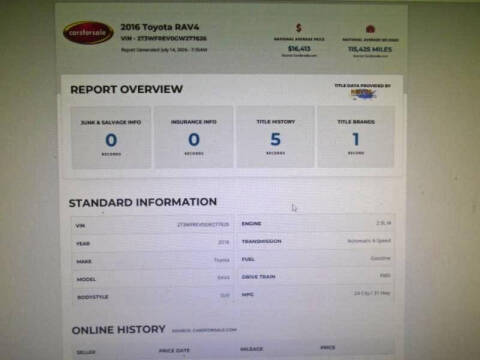Click the REPORT OVERVIEW heading

pyautogui.click(x=127, y=89)
